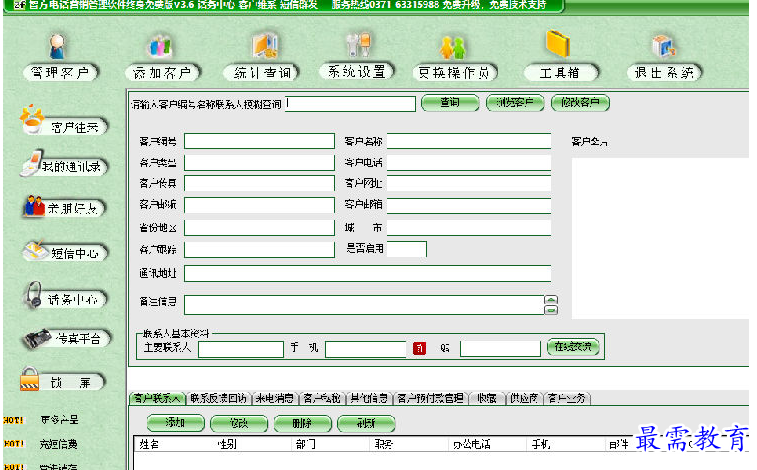Click the 客户类型 input field
Image resolution: width=757 pixels, height=470 pixels.
pyautogui.click(x=259, y=163)
